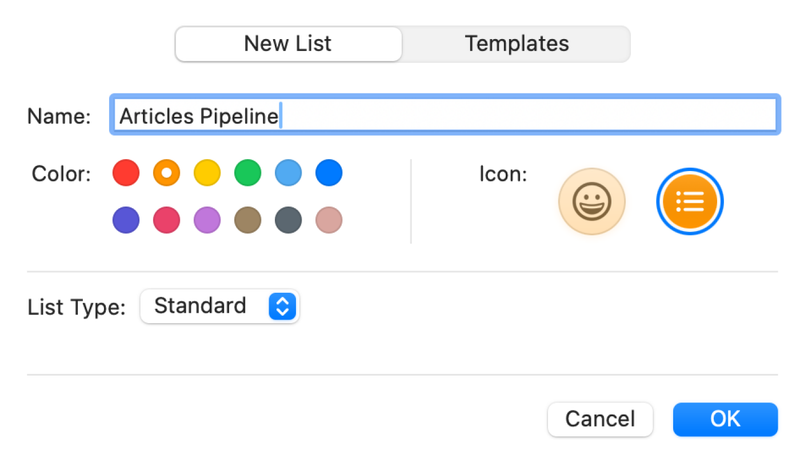Viewport: 800px width, 457px height.
Task: Switch to the New List tab
Action: pos(288,44)
